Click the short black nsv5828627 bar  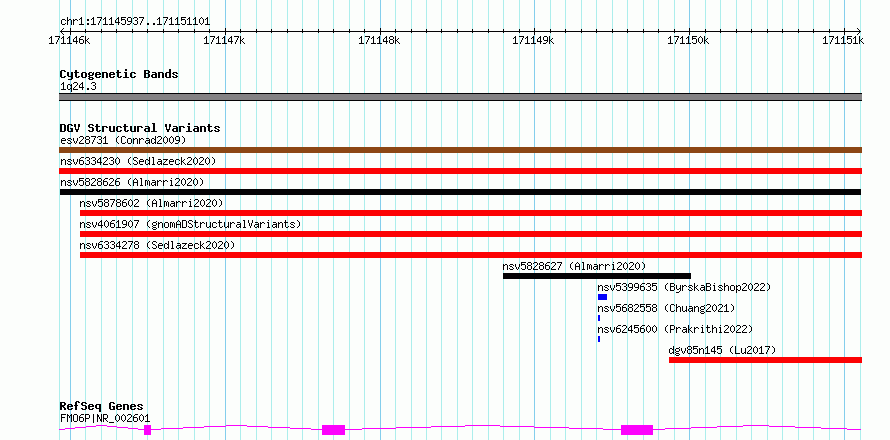click(x=597, y=276)
